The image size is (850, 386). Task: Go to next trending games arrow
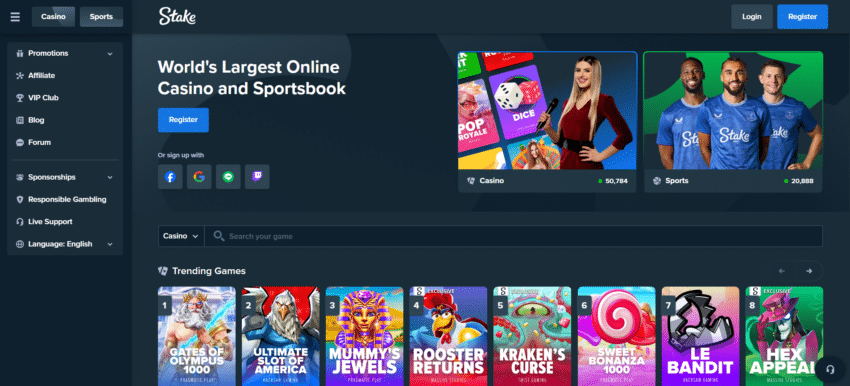809,271
